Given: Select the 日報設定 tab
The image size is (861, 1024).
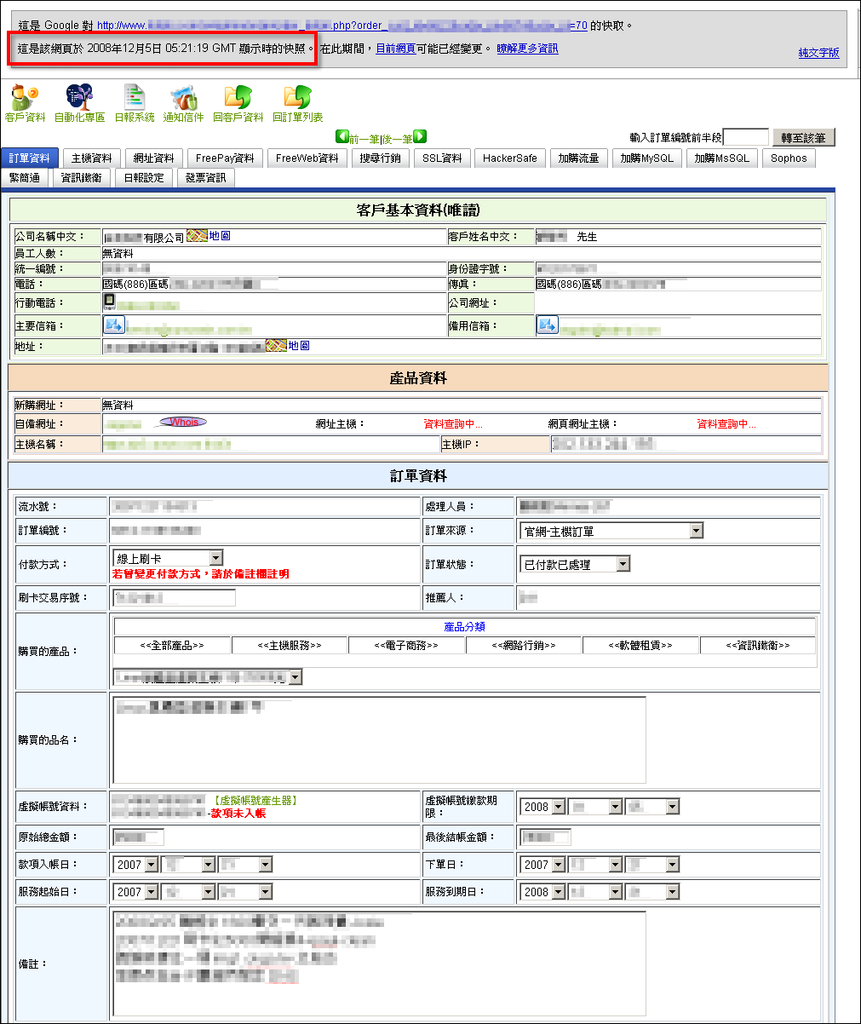Looking at the screenshot, I should [x=144, y=178].
